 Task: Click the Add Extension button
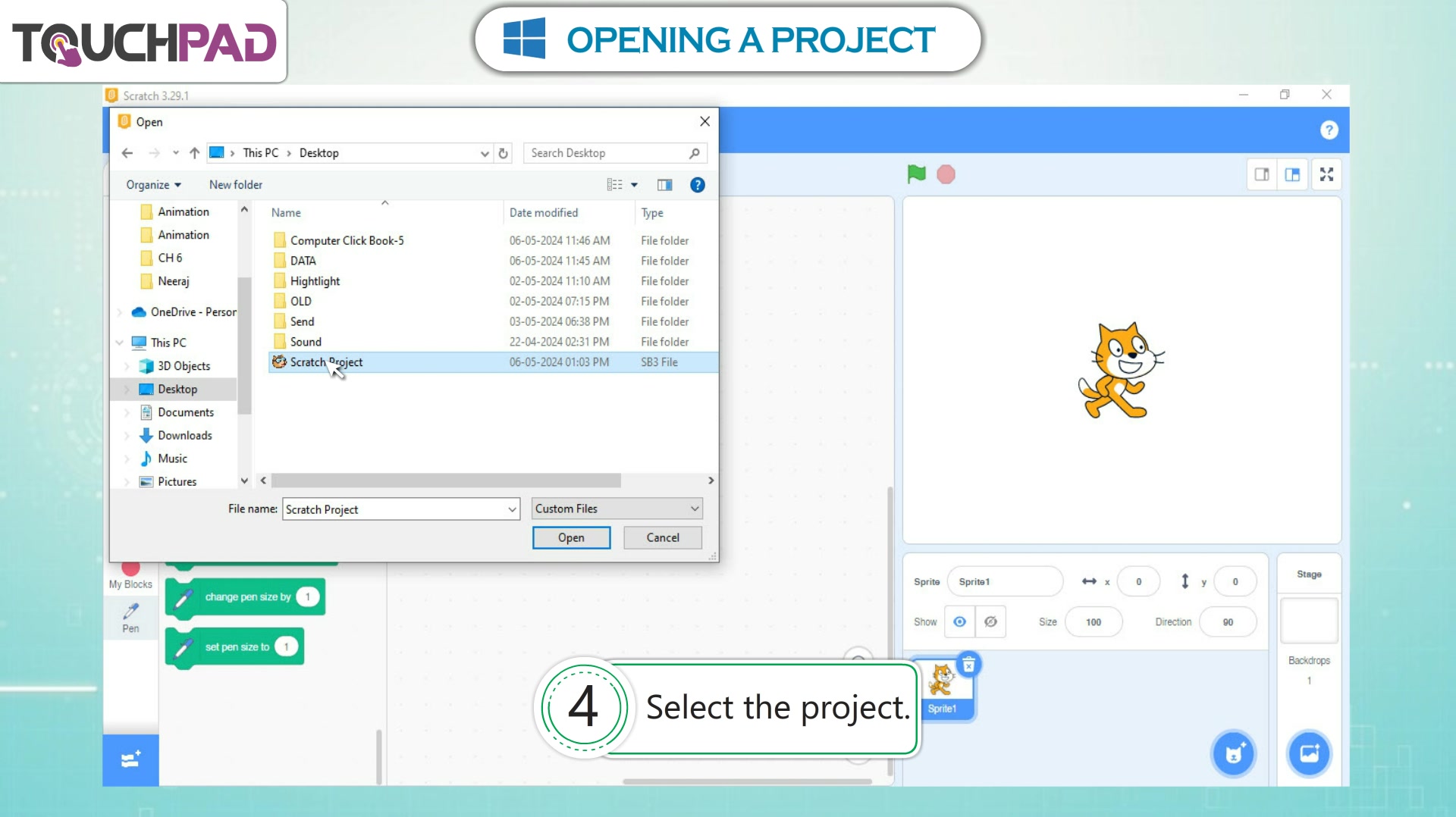click(130, 759)
